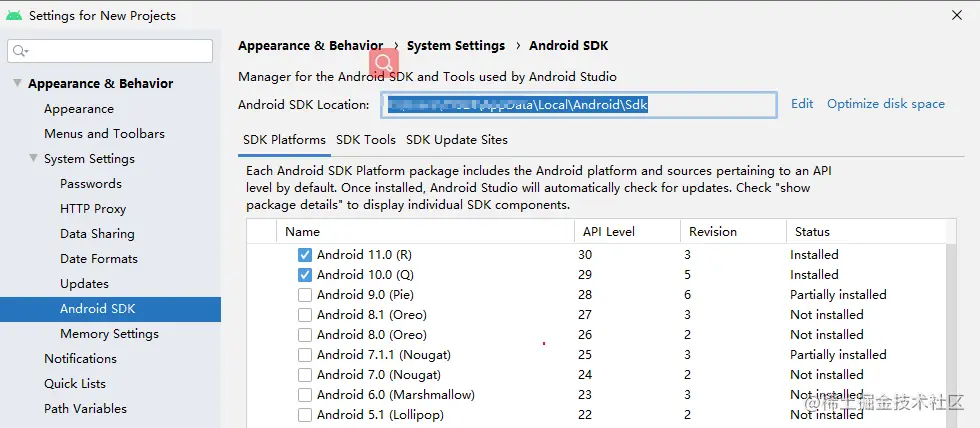Open the SDK Update Sites tab
The height and width of the screenshot is (428, 980).
pyautogui.click(x=457, y=140)
